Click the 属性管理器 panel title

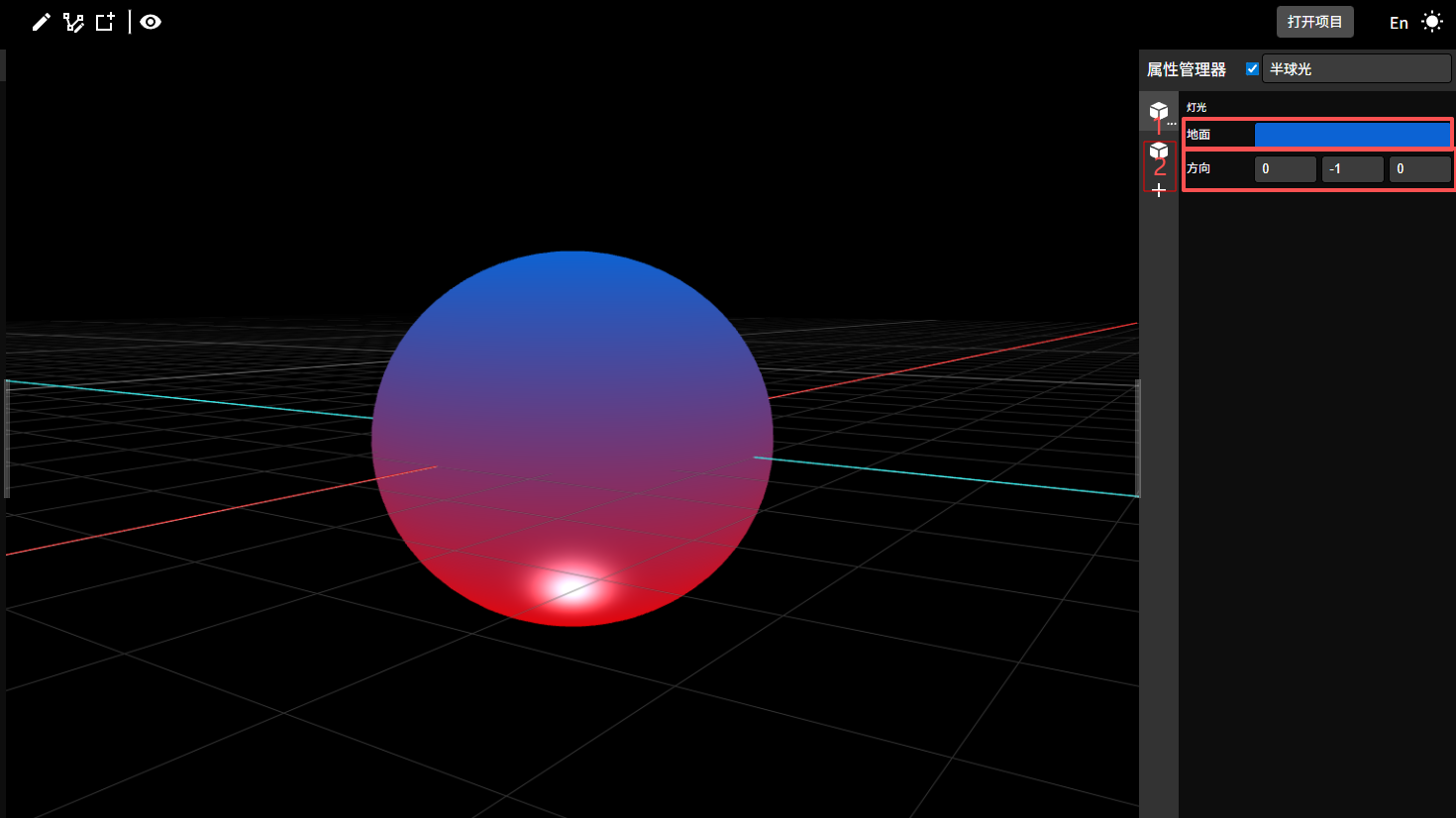(1187, 69)
